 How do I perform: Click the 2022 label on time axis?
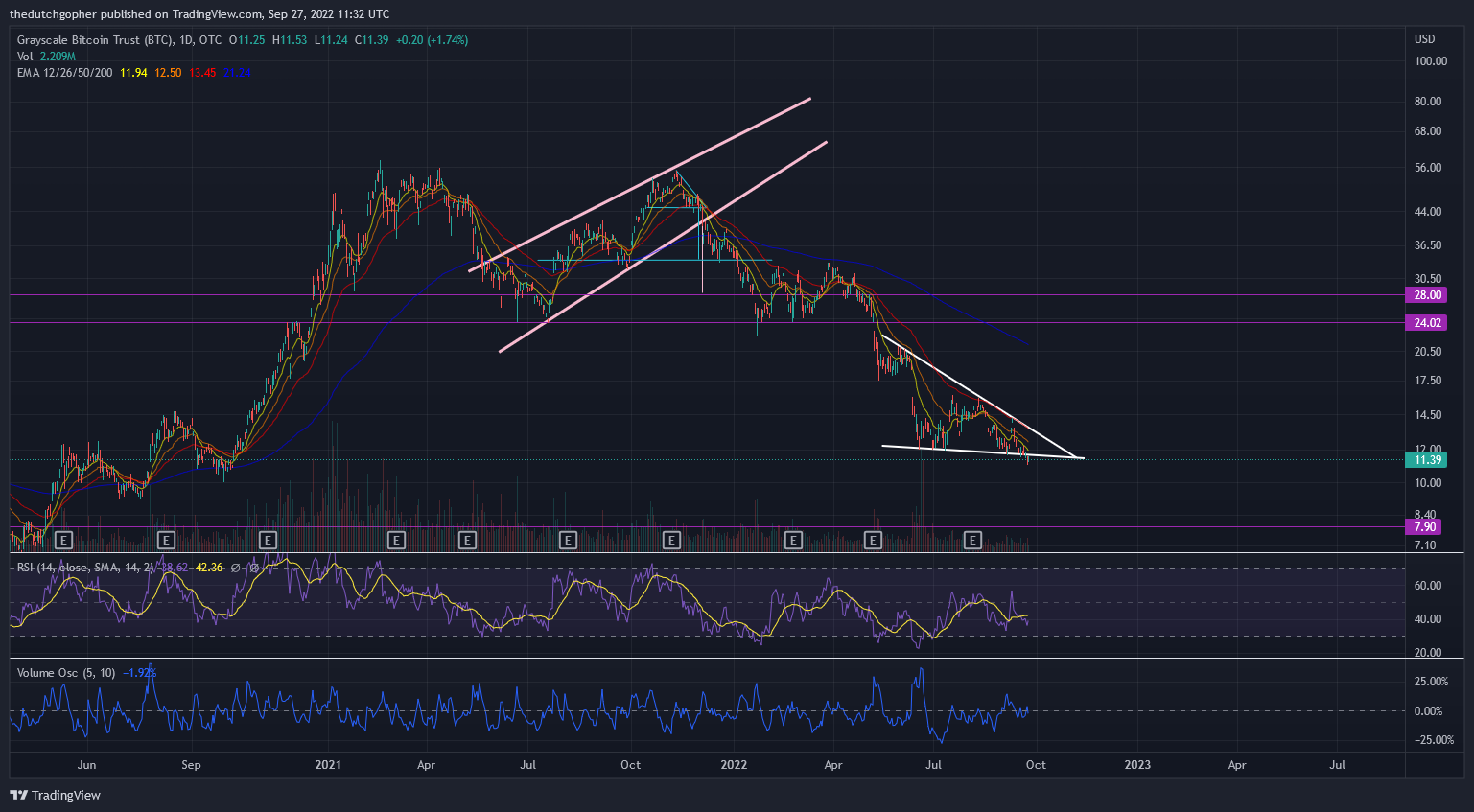pos(734,765)
